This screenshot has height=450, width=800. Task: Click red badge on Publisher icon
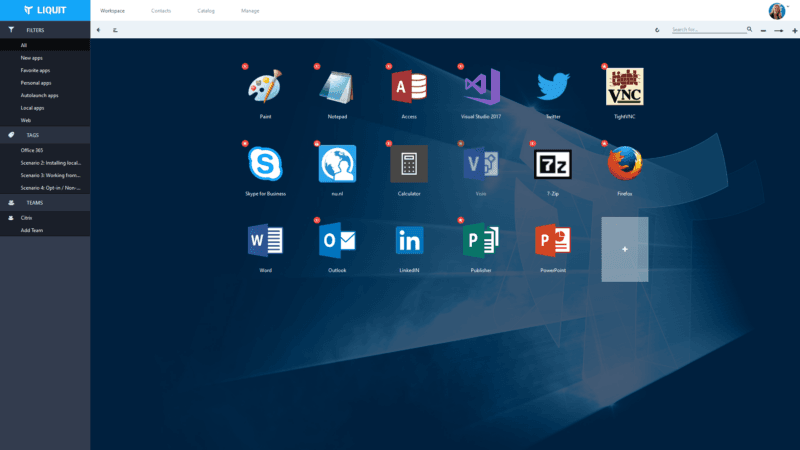click(x=461, y=220)
